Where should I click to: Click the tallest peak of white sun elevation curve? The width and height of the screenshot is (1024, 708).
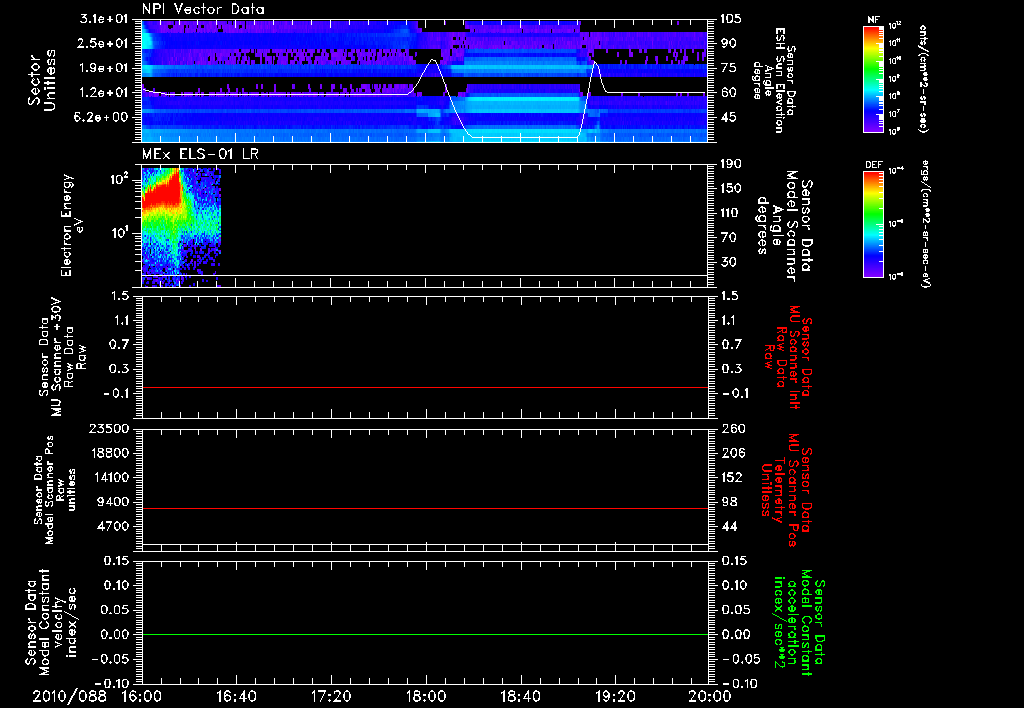click(x=432, y=60)
